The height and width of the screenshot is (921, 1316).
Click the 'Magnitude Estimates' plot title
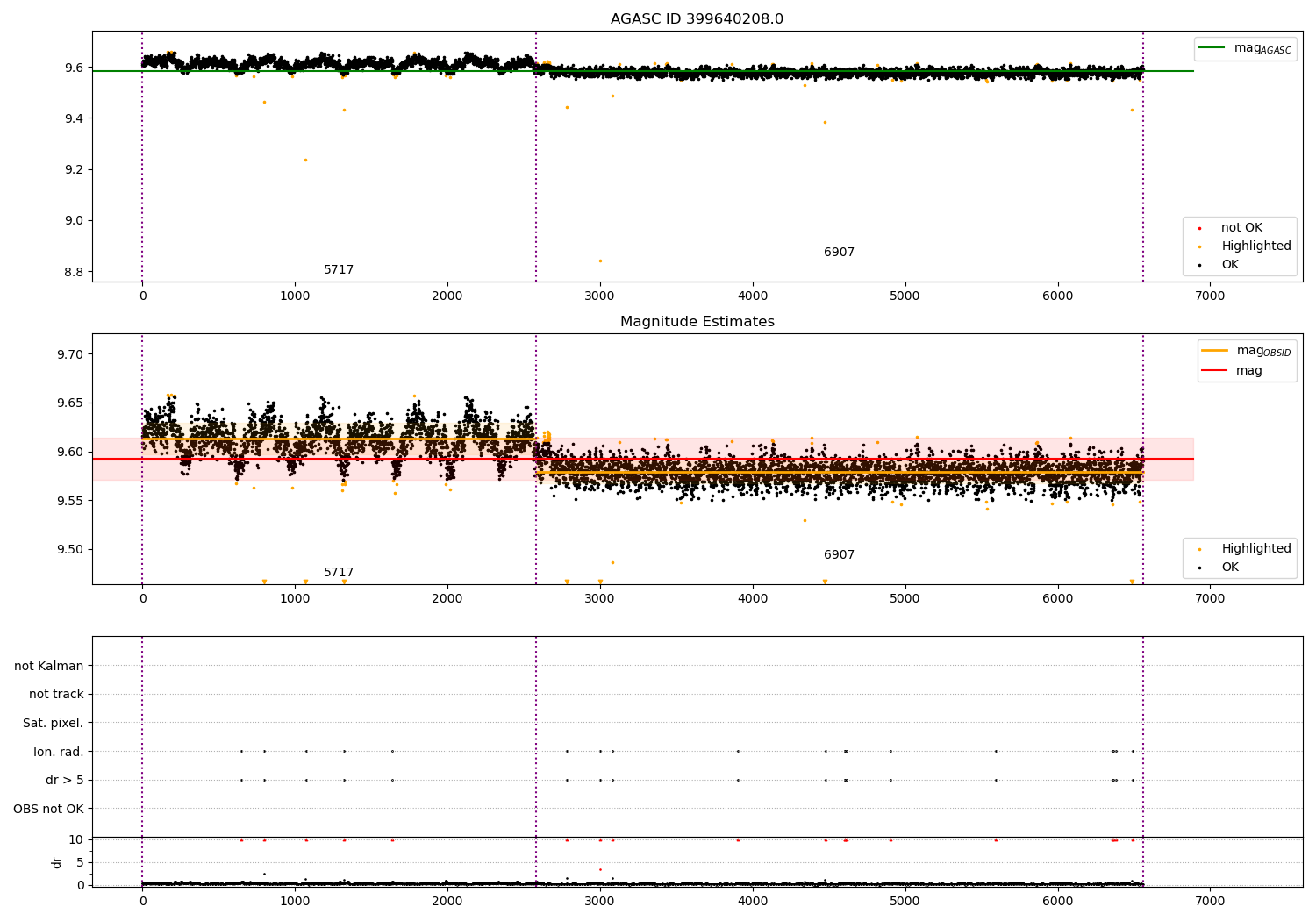tap(697, 322)
